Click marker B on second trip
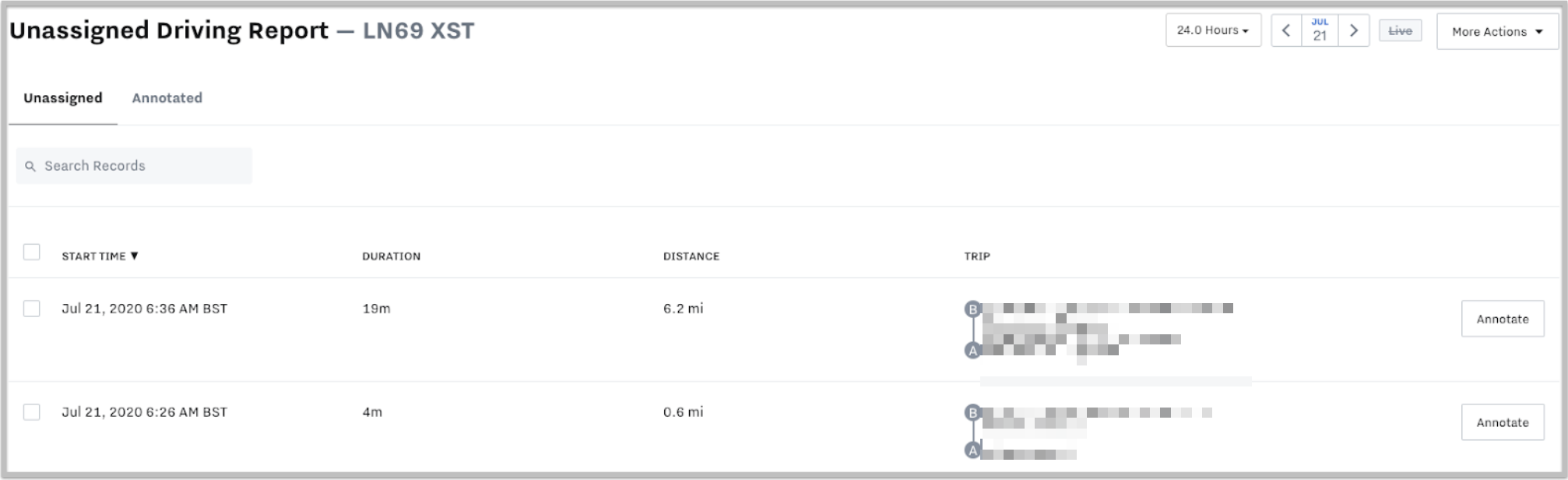The height and width of the screenshot is (480, 1568). point(972,413)
